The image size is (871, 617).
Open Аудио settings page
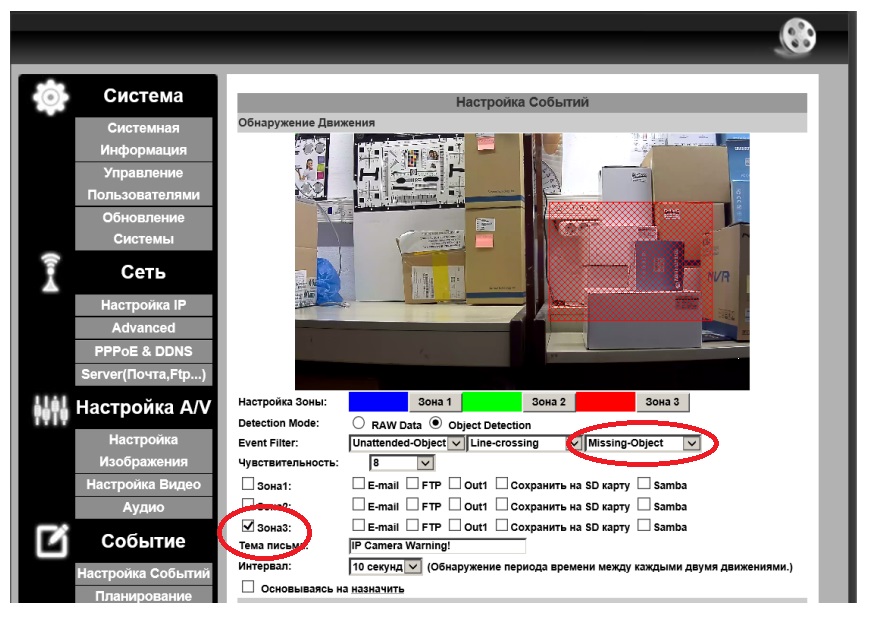[143, 507]
